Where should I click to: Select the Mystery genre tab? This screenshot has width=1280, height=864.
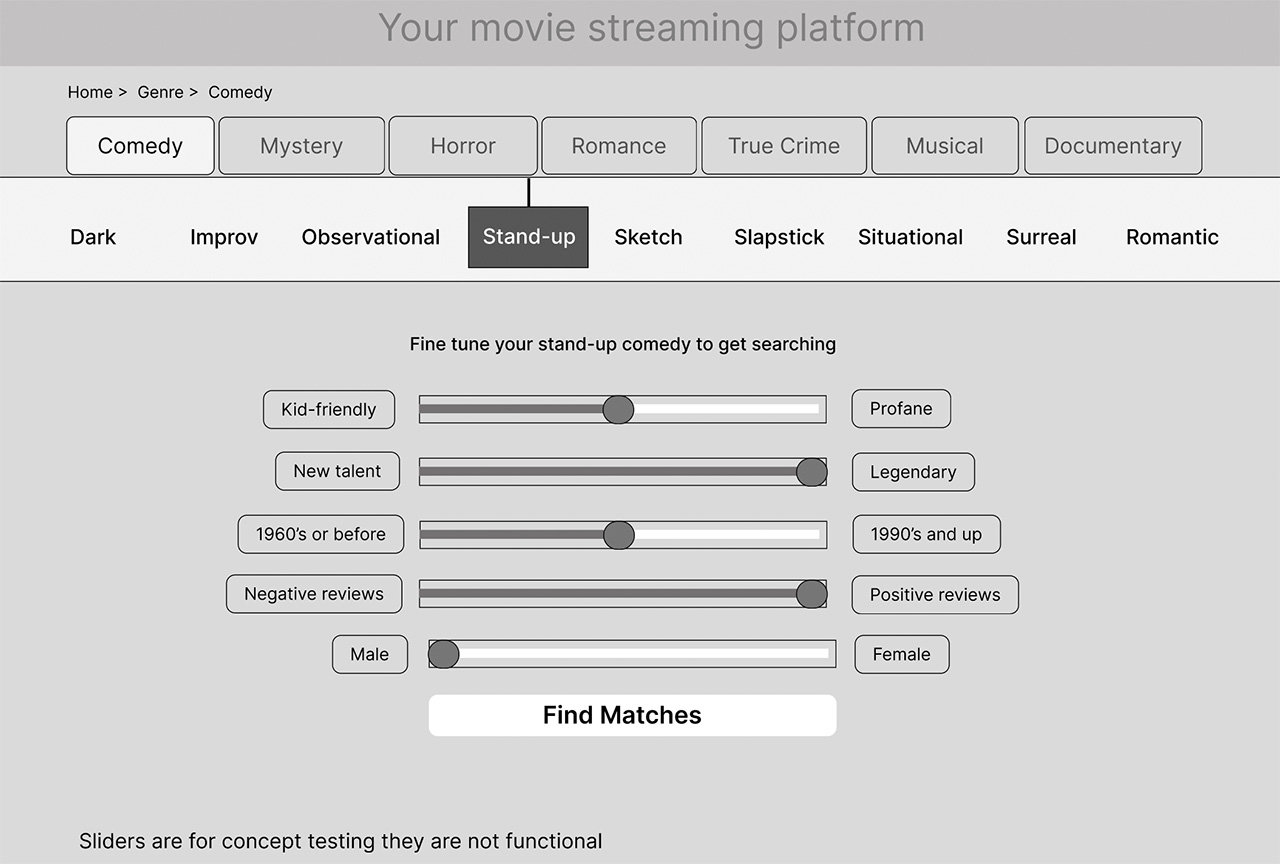point(301,146)
